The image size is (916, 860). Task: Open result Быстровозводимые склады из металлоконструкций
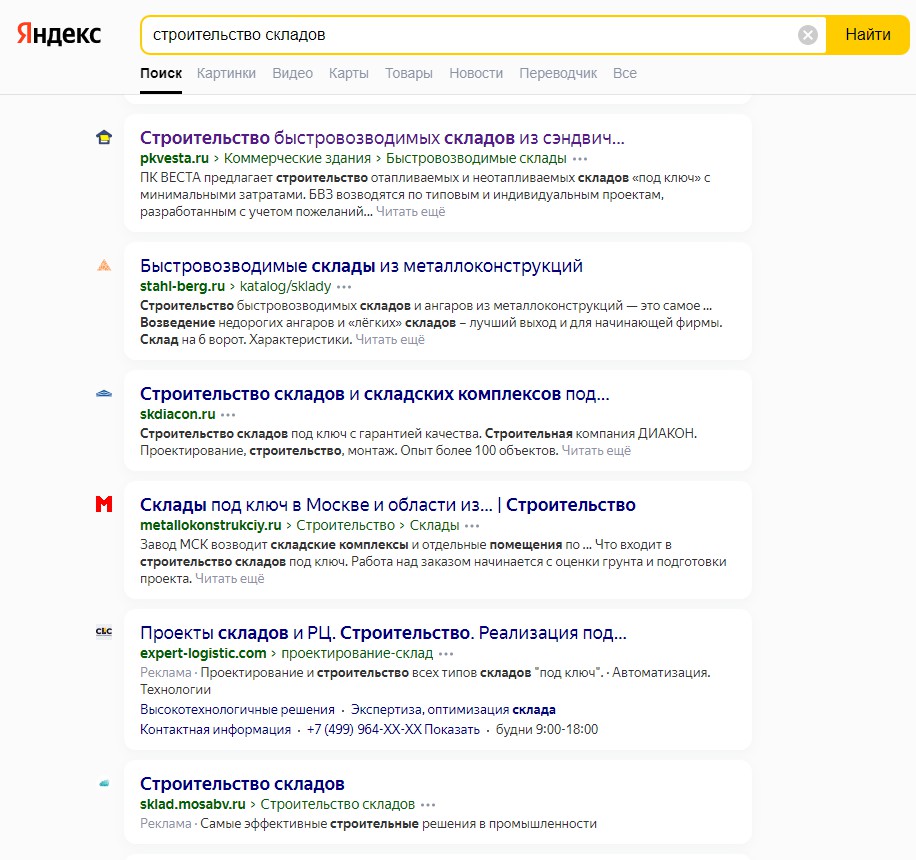point(361,266)
